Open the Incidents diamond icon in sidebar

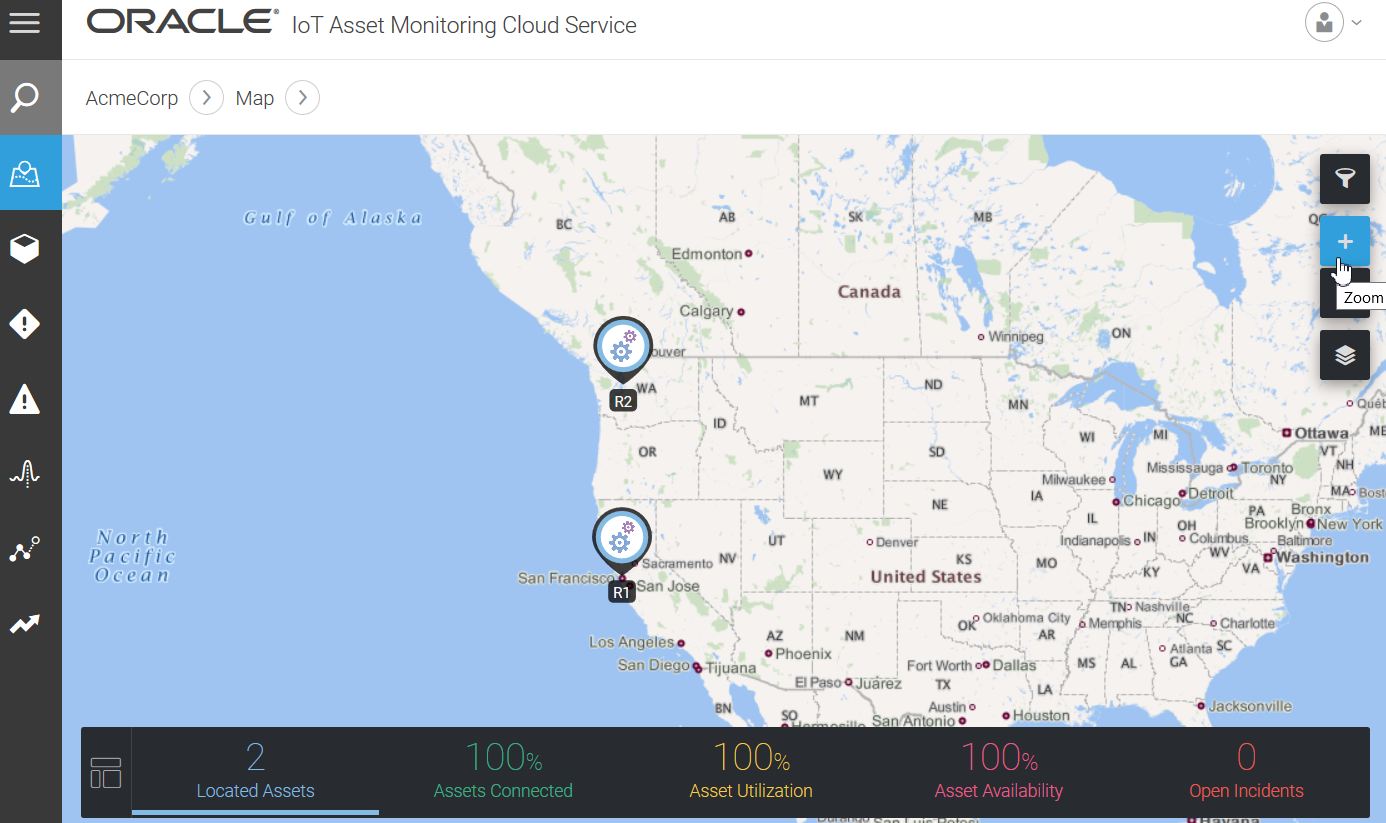point(25,324)
